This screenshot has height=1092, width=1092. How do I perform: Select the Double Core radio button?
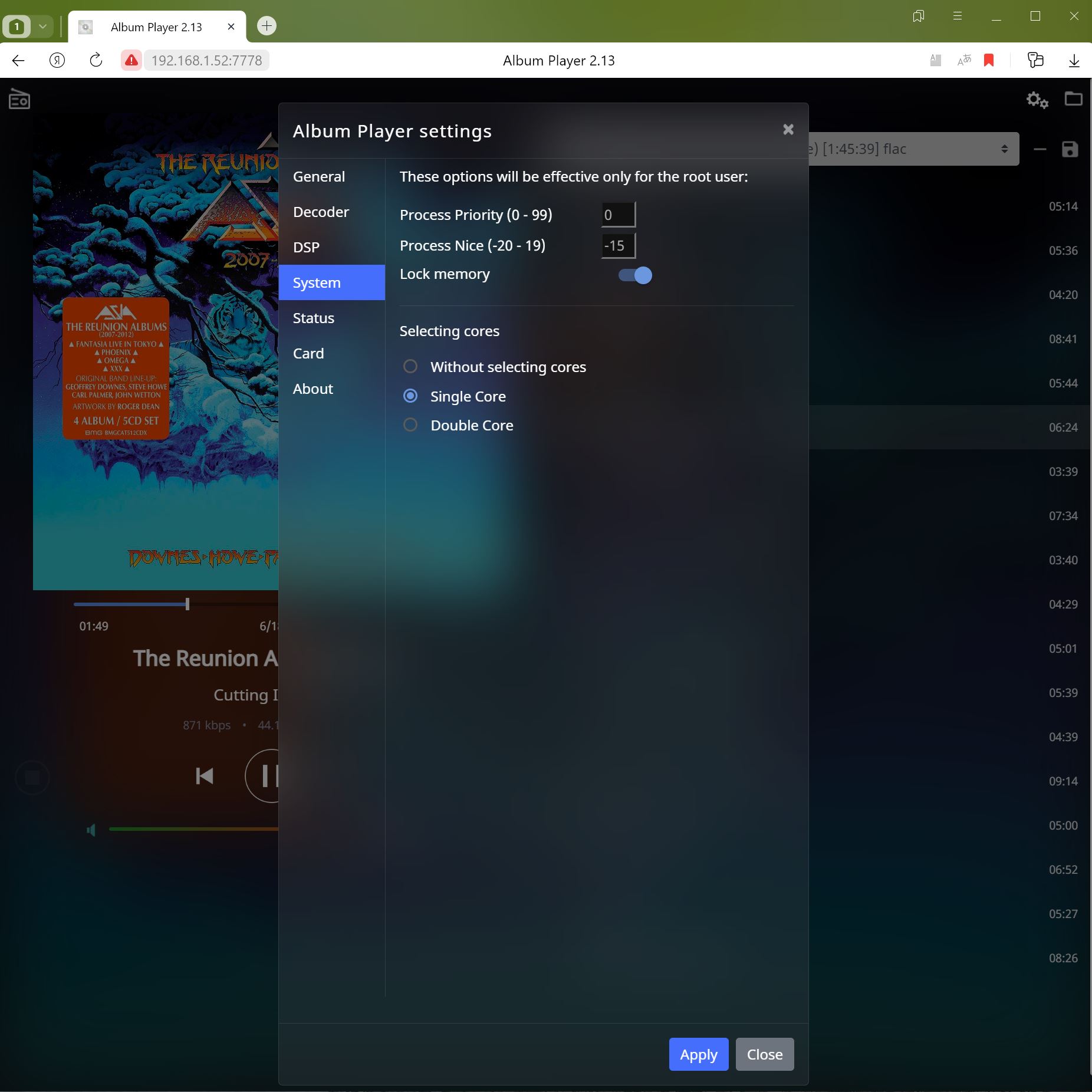[x=410, y=425]
